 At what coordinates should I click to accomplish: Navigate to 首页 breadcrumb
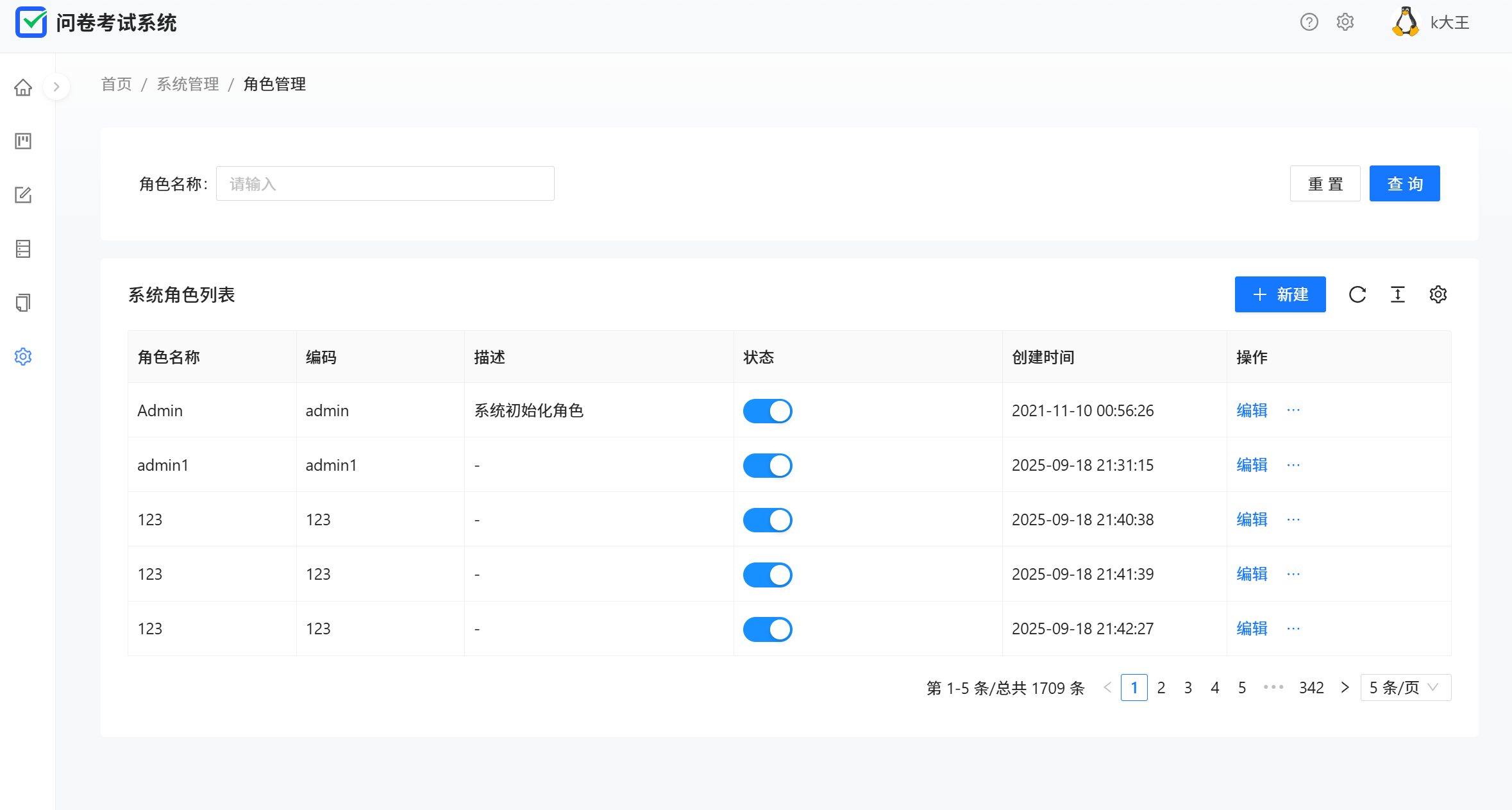[x=116, y=84]
